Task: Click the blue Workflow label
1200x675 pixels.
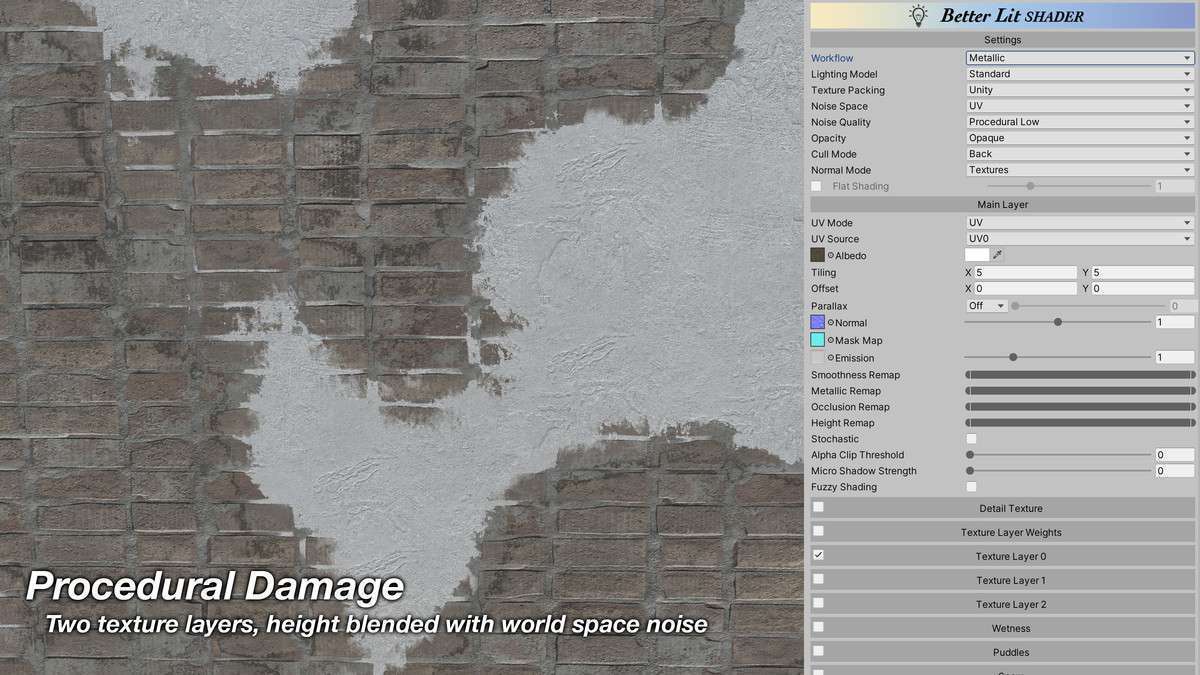Action: coord(832,58)
